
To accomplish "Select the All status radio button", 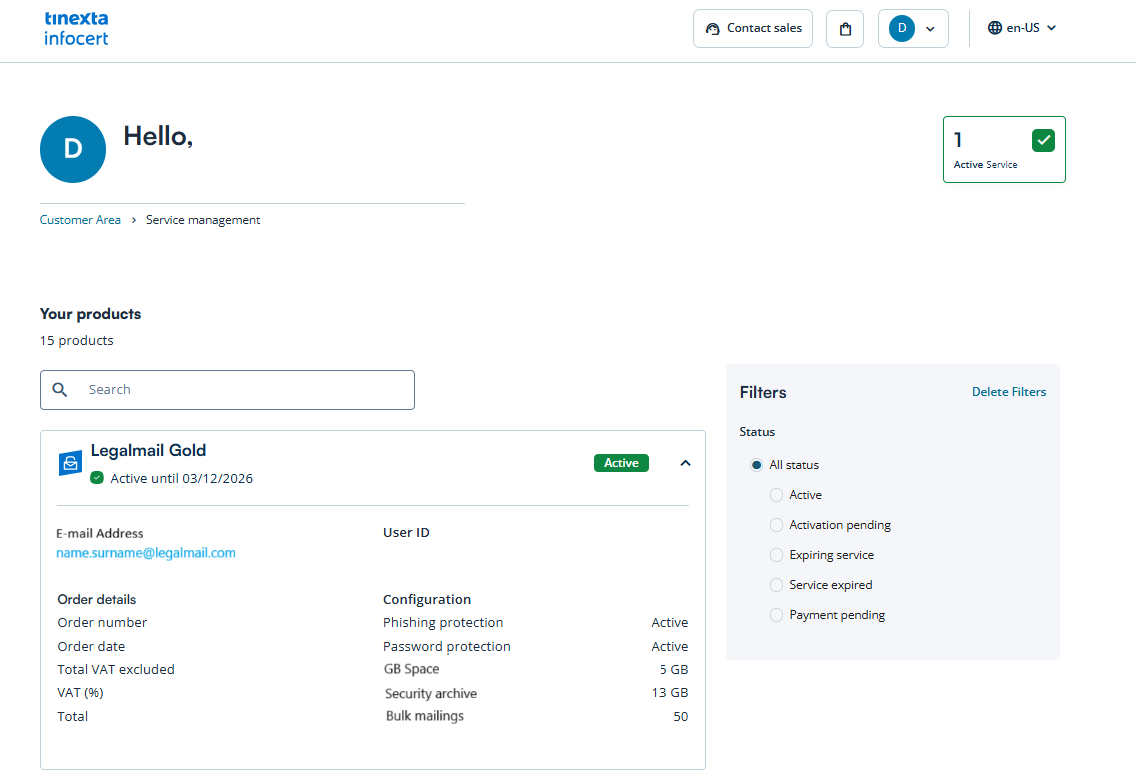I will [x=756, y=465].
